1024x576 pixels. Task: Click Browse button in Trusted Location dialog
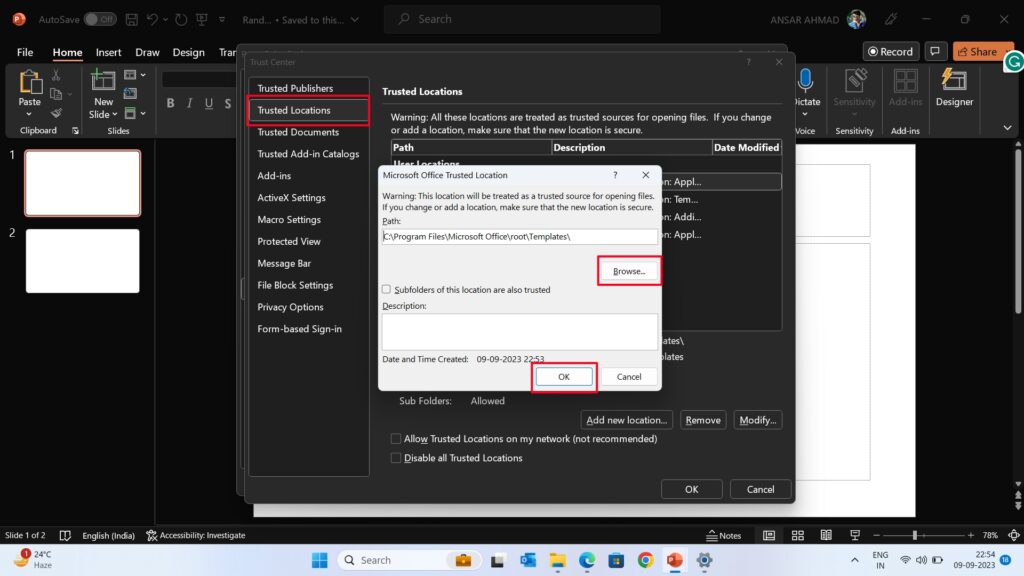point(628,271)
